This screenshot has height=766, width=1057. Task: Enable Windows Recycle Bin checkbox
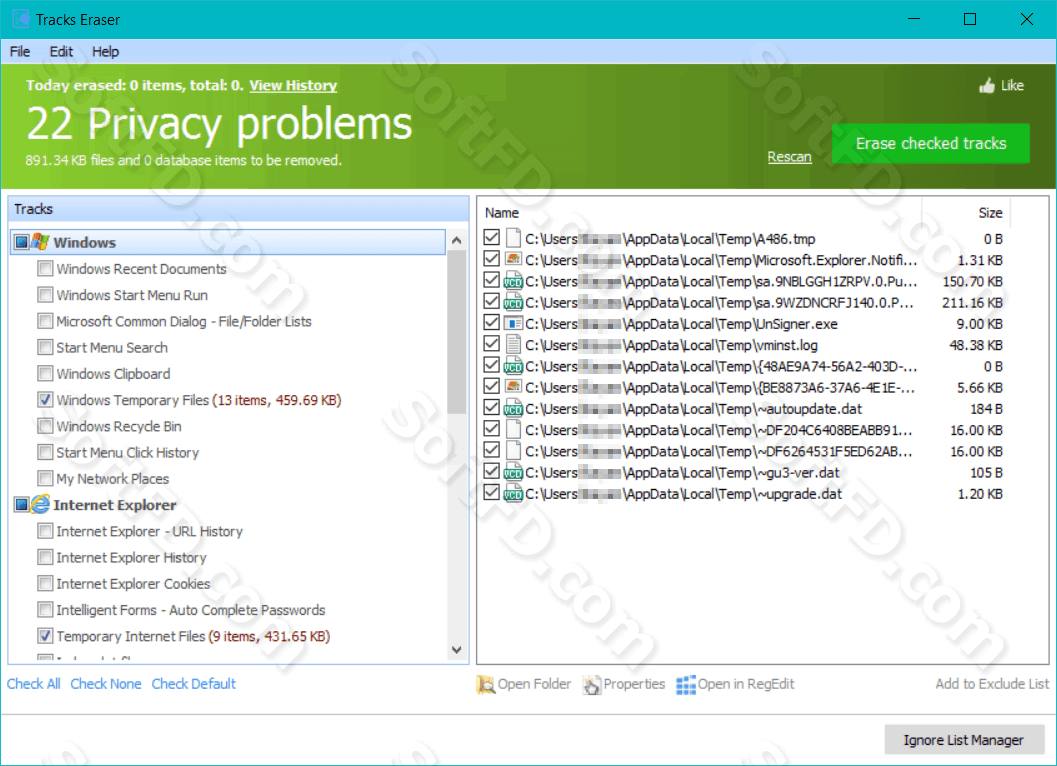click(x=45, y=426)
